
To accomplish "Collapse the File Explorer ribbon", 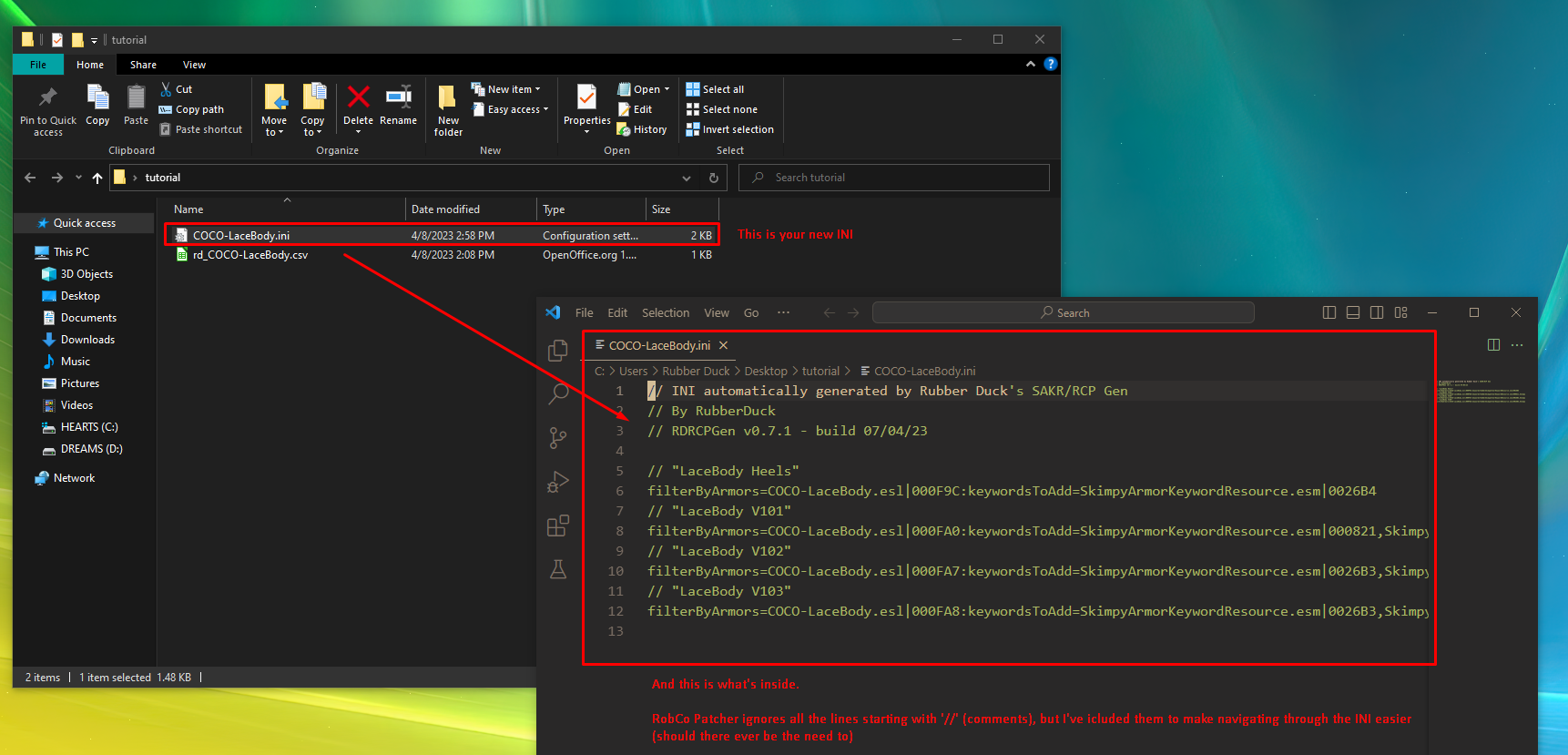I will 1031,64.
